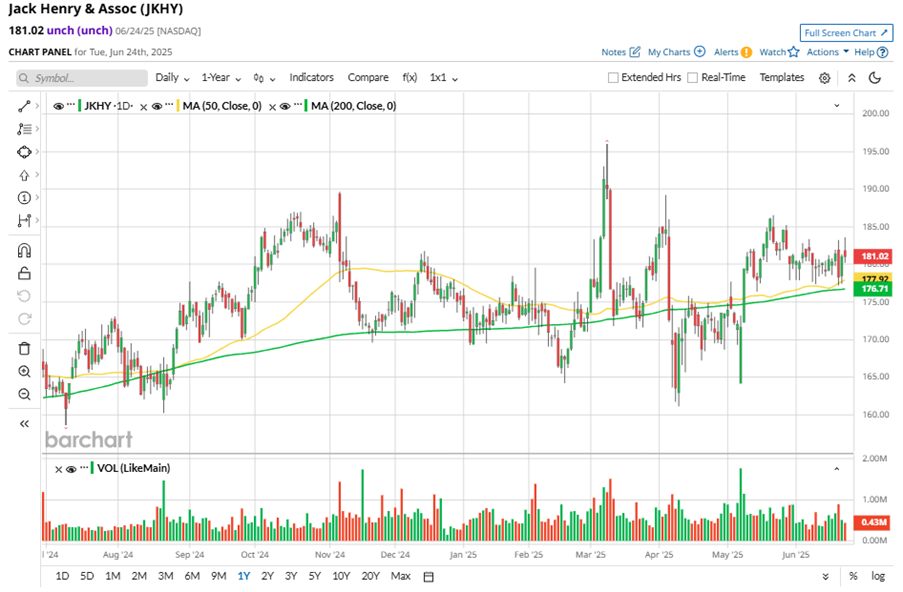Screen dimensions: 903x592
Task: Select the trend line drawing tool
Action: coord(24,106)
